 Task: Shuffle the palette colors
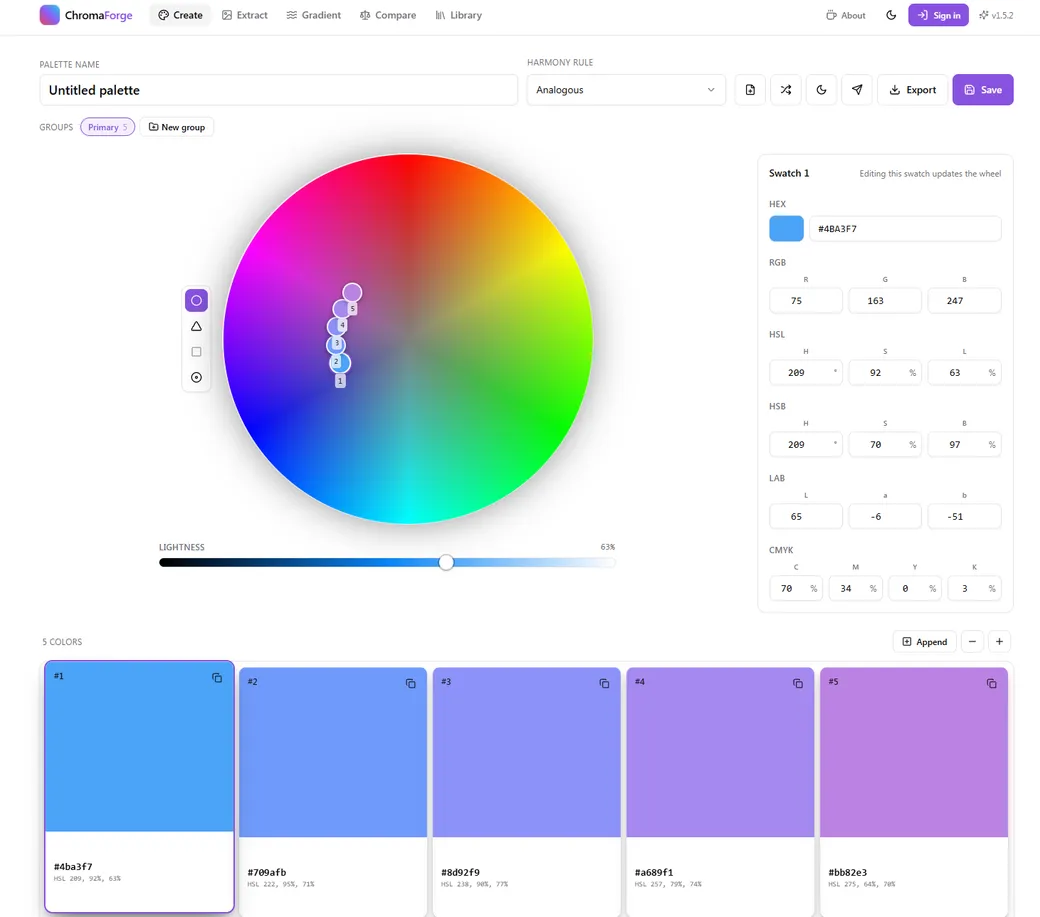(x=786, y=90)
